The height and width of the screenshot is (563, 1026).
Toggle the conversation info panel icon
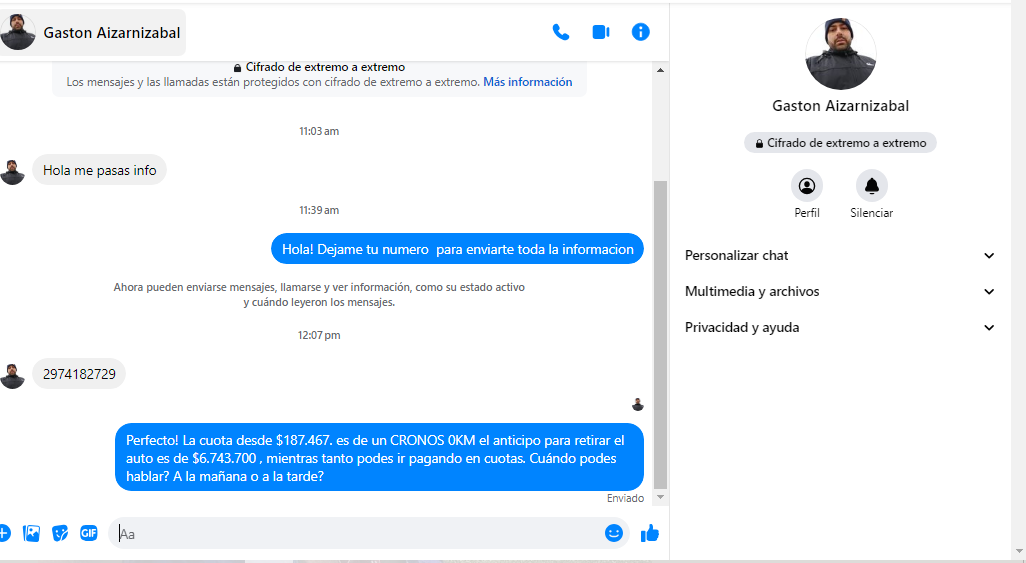click(641, 32)
